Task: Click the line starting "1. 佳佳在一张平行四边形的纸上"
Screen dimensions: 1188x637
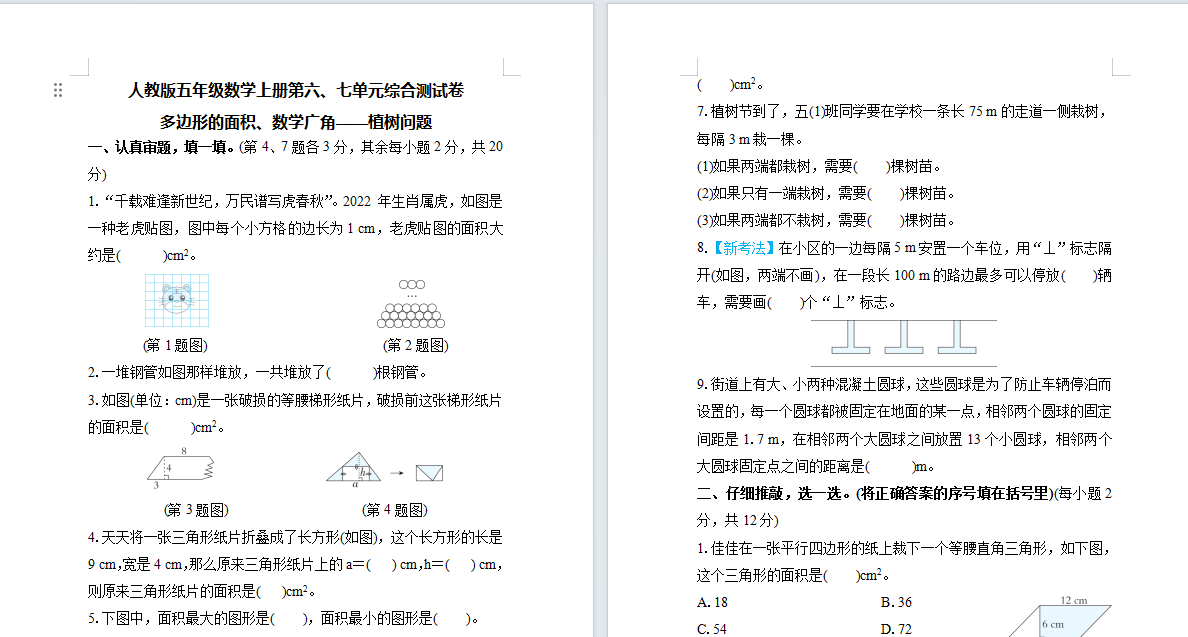Action: [x=904, y=548]
